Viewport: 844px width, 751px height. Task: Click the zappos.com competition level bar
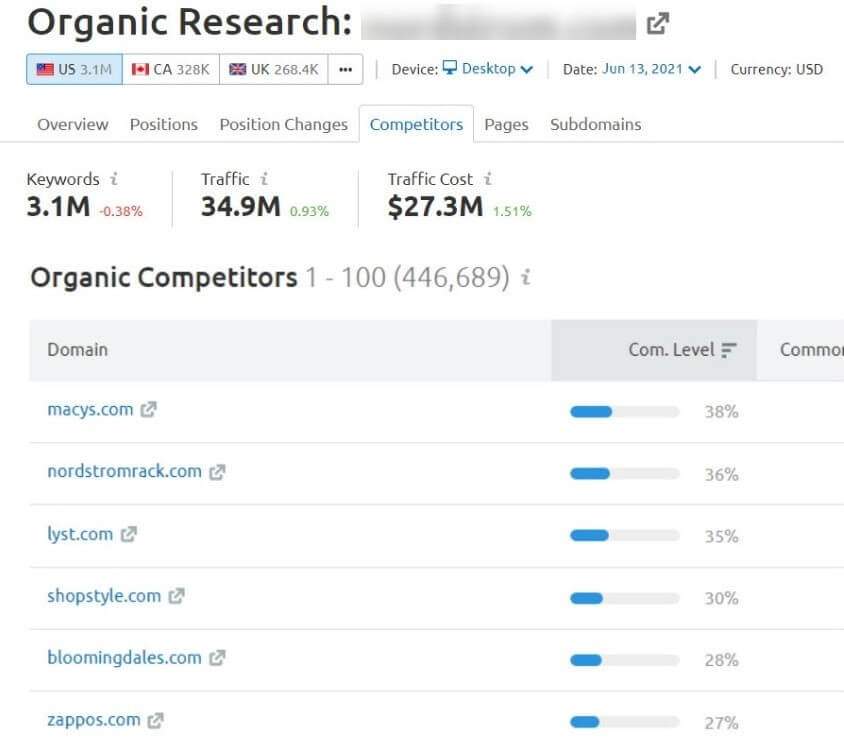tap(624, 722)
